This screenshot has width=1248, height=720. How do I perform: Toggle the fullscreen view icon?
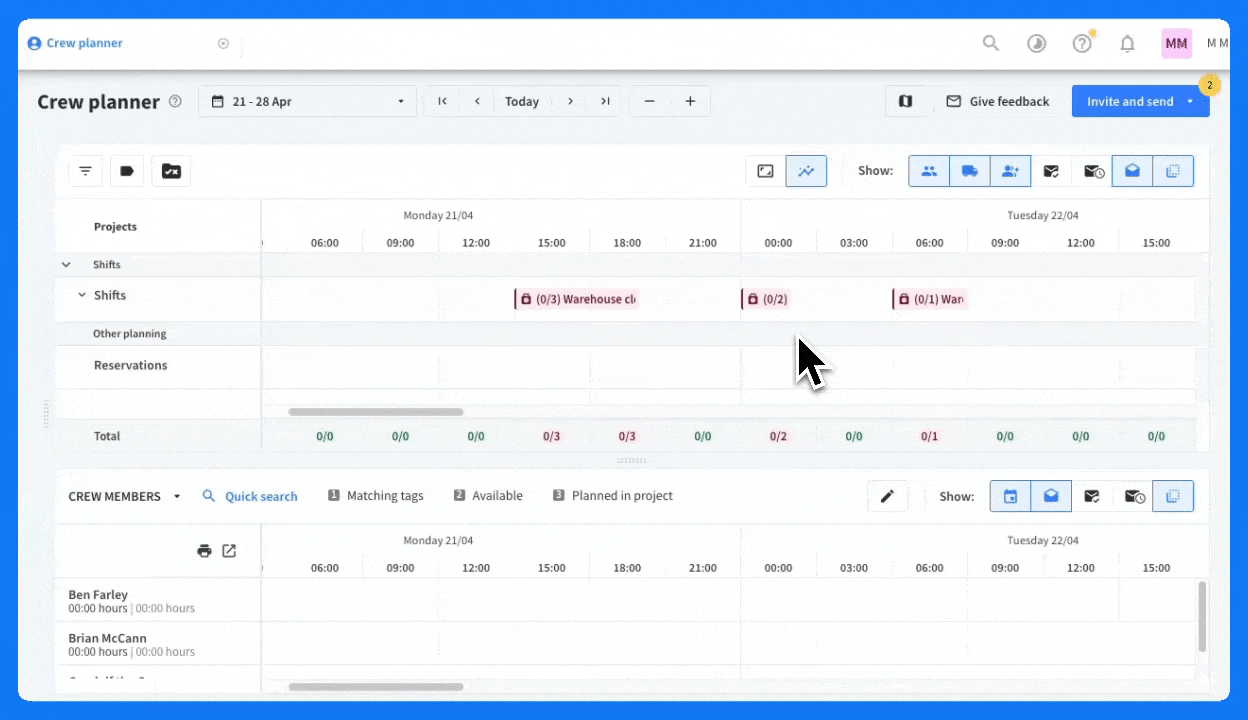[x=765, y=171]
